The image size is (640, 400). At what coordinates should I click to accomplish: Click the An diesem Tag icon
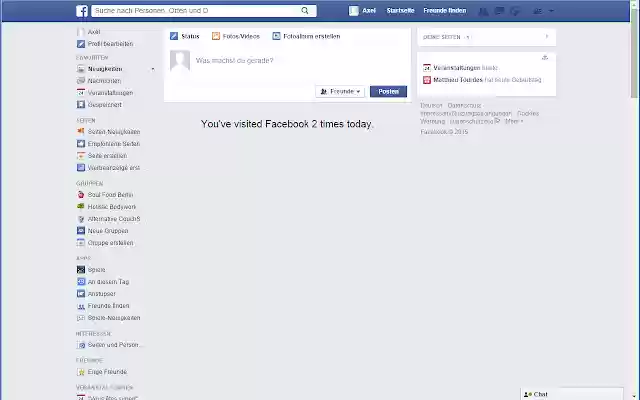81,282
